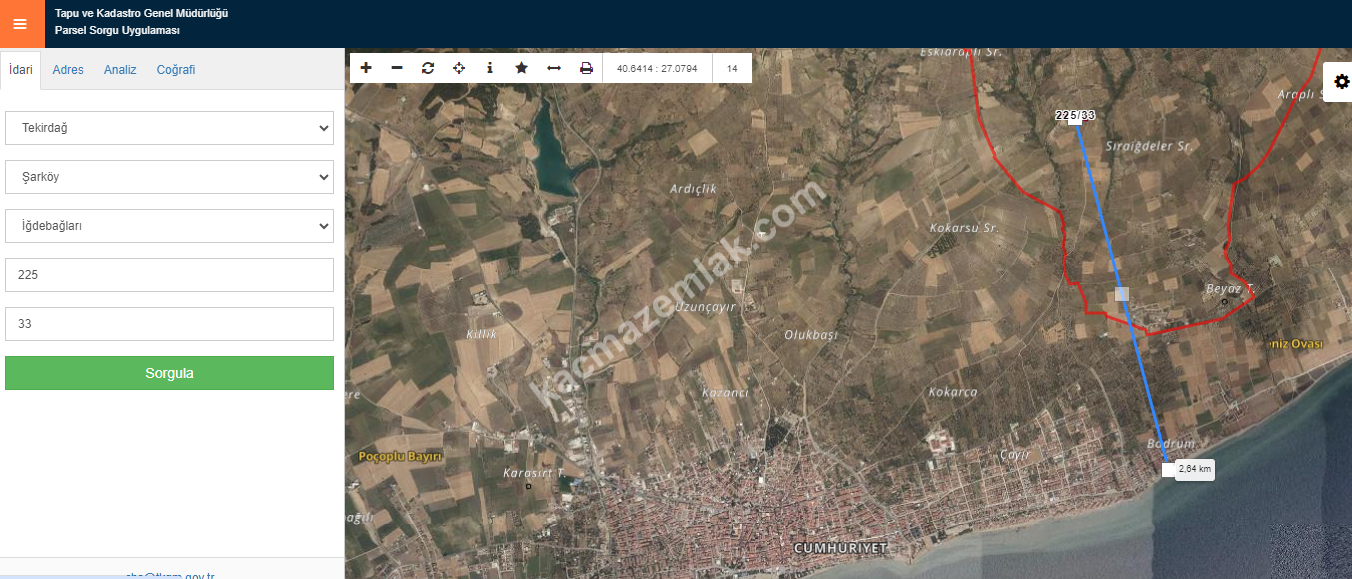Open the Coğrafi tab
The width and height of the screenshot is (1352, 579).
pos(176,70)
